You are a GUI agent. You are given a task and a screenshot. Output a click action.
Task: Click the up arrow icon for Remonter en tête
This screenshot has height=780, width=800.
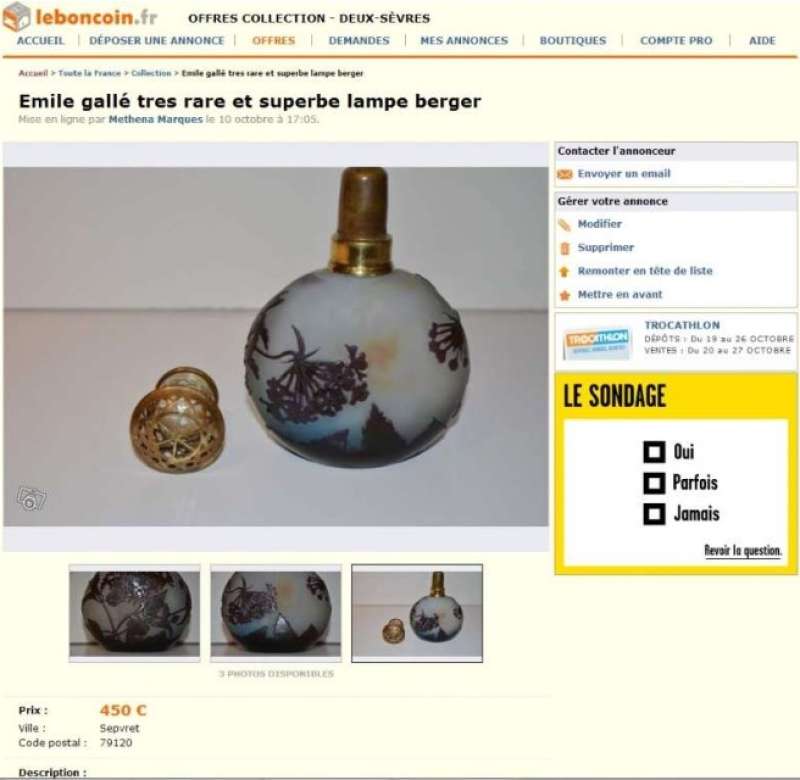(x=564, y=271)
